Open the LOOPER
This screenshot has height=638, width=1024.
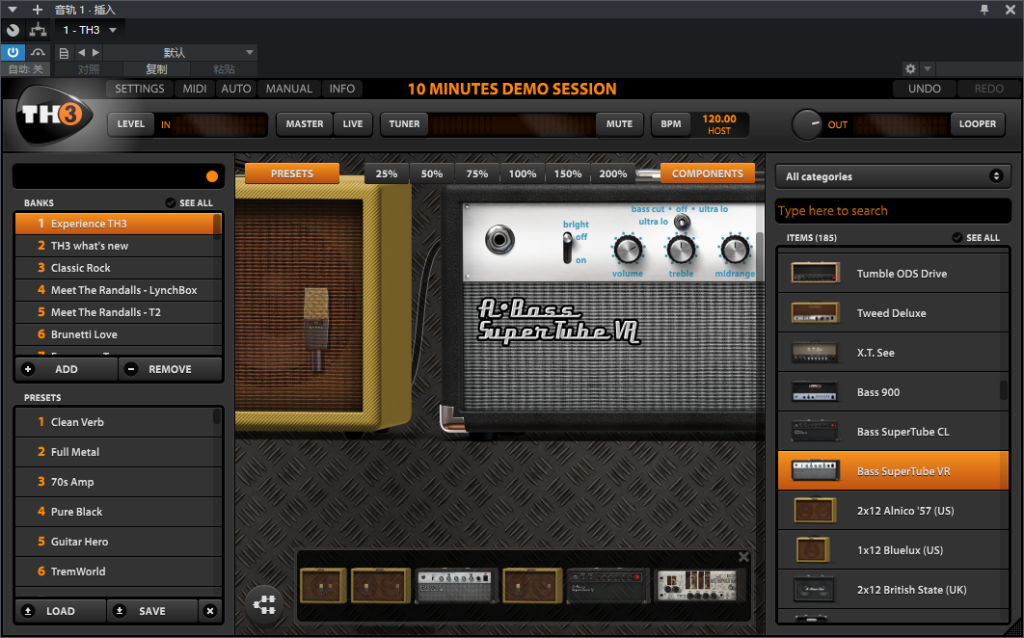[x=977, y=124]
